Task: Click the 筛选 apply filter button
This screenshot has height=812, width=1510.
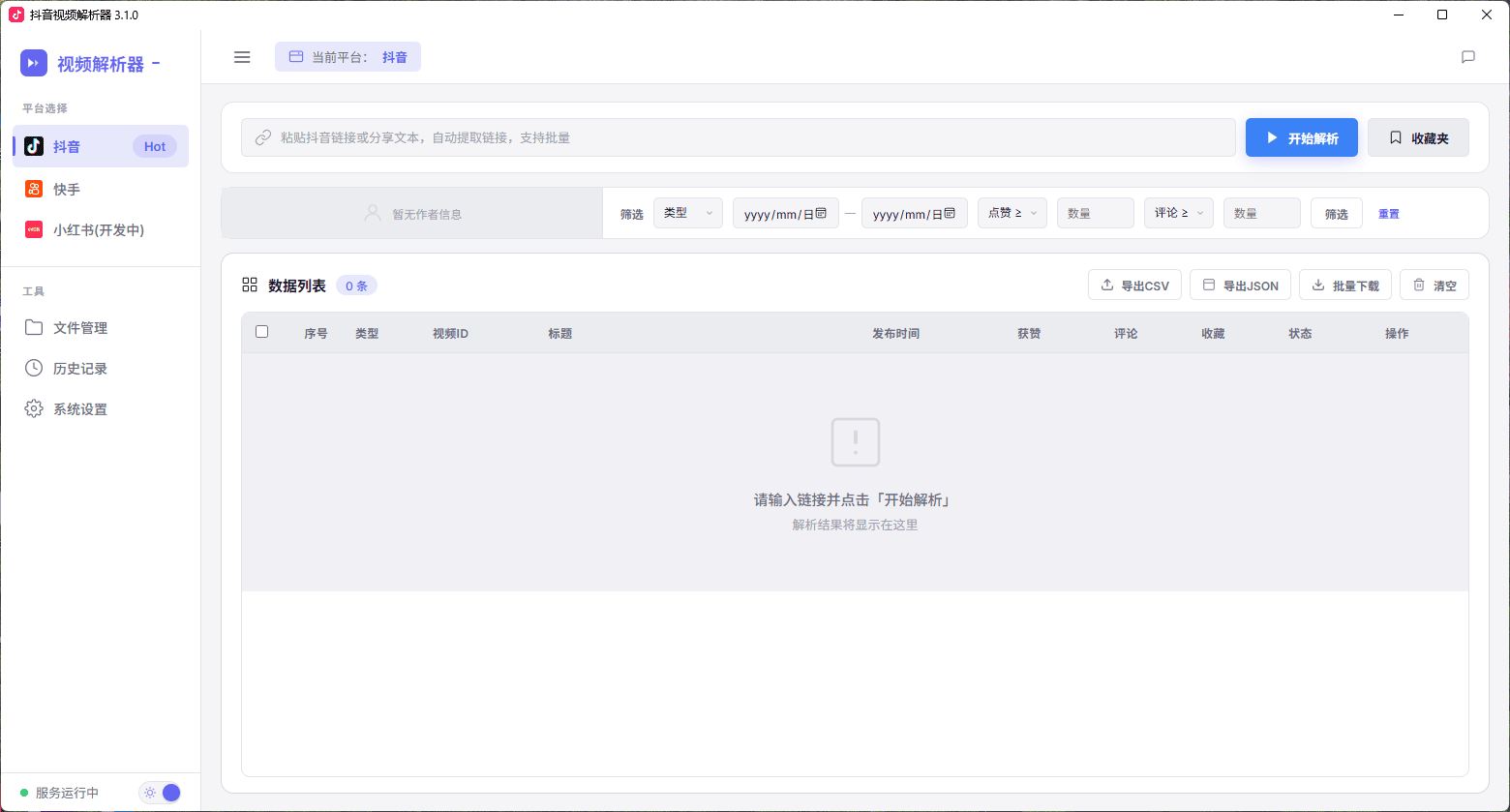Action: point(1337,213)
